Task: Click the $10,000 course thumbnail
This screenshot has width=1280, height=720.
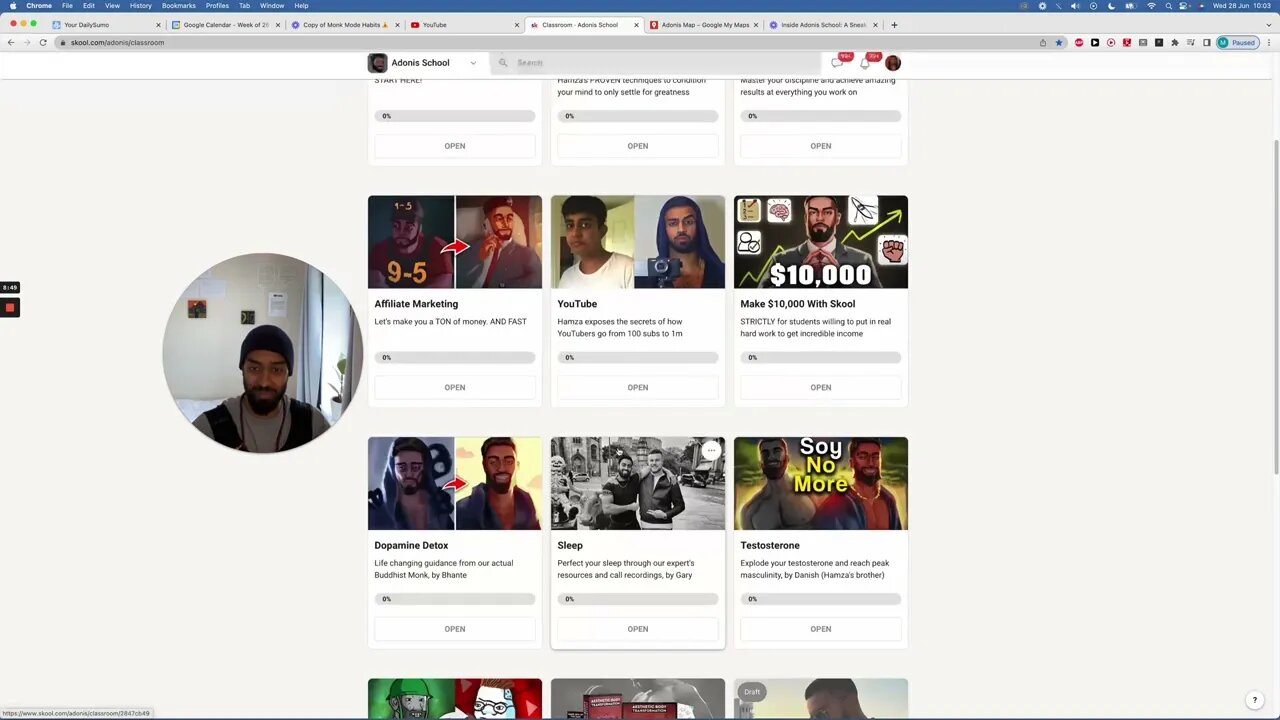Action: point(821,242)
